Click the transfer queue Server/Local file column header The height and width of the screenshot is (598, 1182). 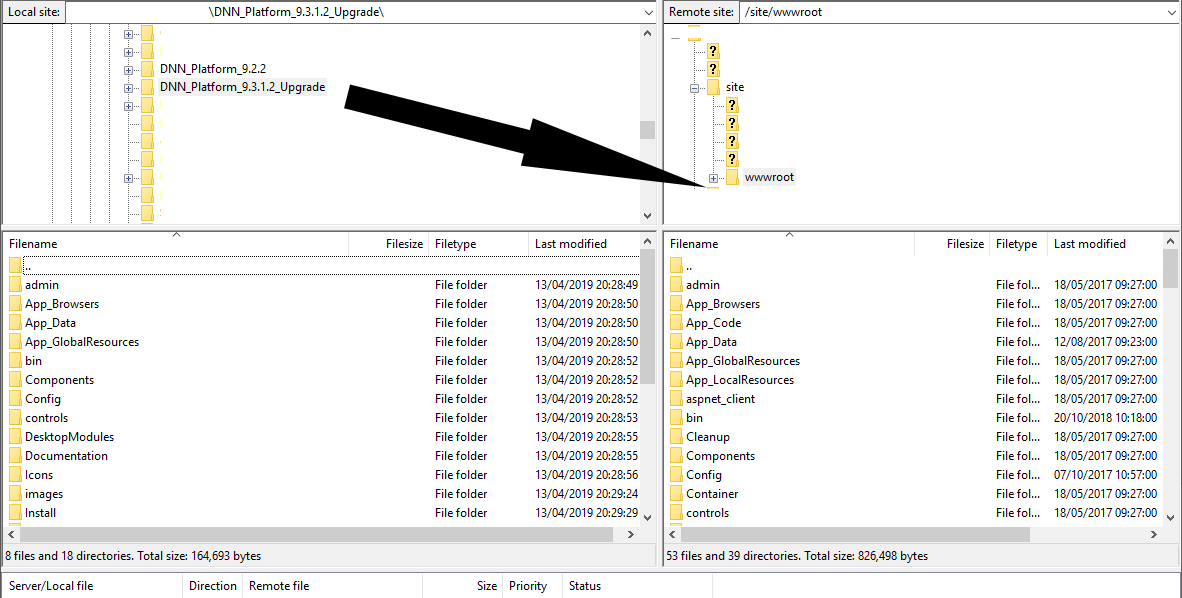(93, 586)
